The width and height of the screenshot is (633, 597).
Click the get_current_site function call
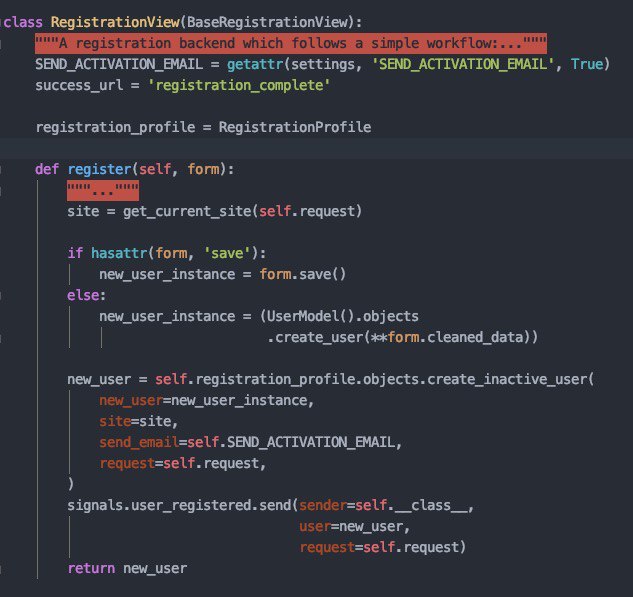187,211
